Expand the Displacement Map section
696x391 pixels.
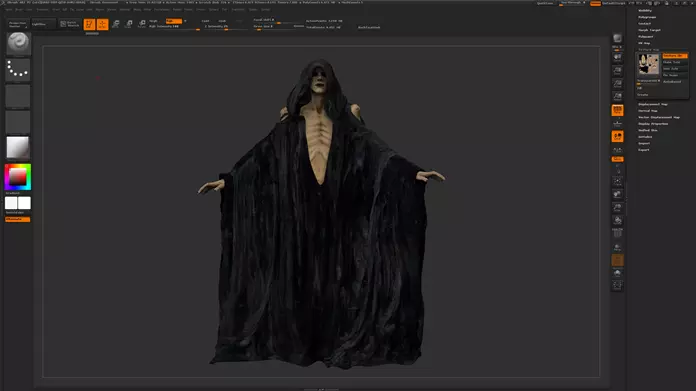652,104
